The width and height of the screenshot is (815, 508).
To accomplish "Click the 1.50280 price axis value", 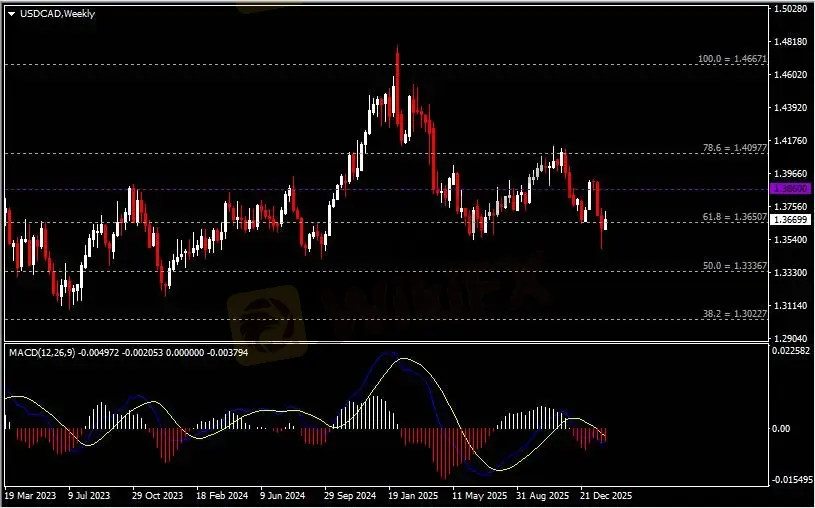I will [x=791, y=9].
